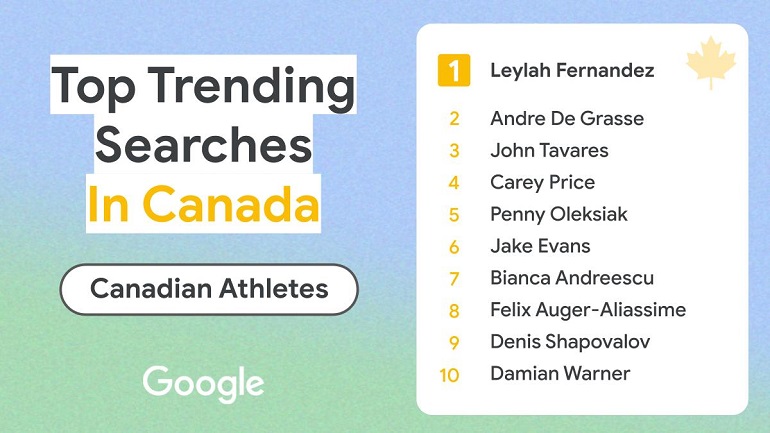Click Denis Shapovalov name
770x433 pixels.
pyautogui.click(x=570, y=342)
